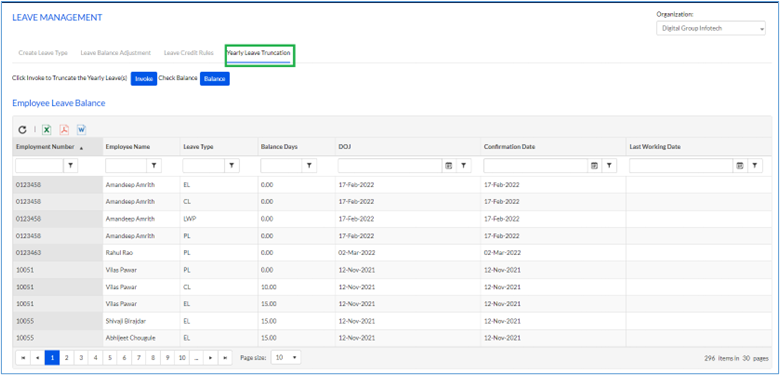The image size is (780, 375).
Task: Focus Leave Type filter field
Action: point(204,166)
